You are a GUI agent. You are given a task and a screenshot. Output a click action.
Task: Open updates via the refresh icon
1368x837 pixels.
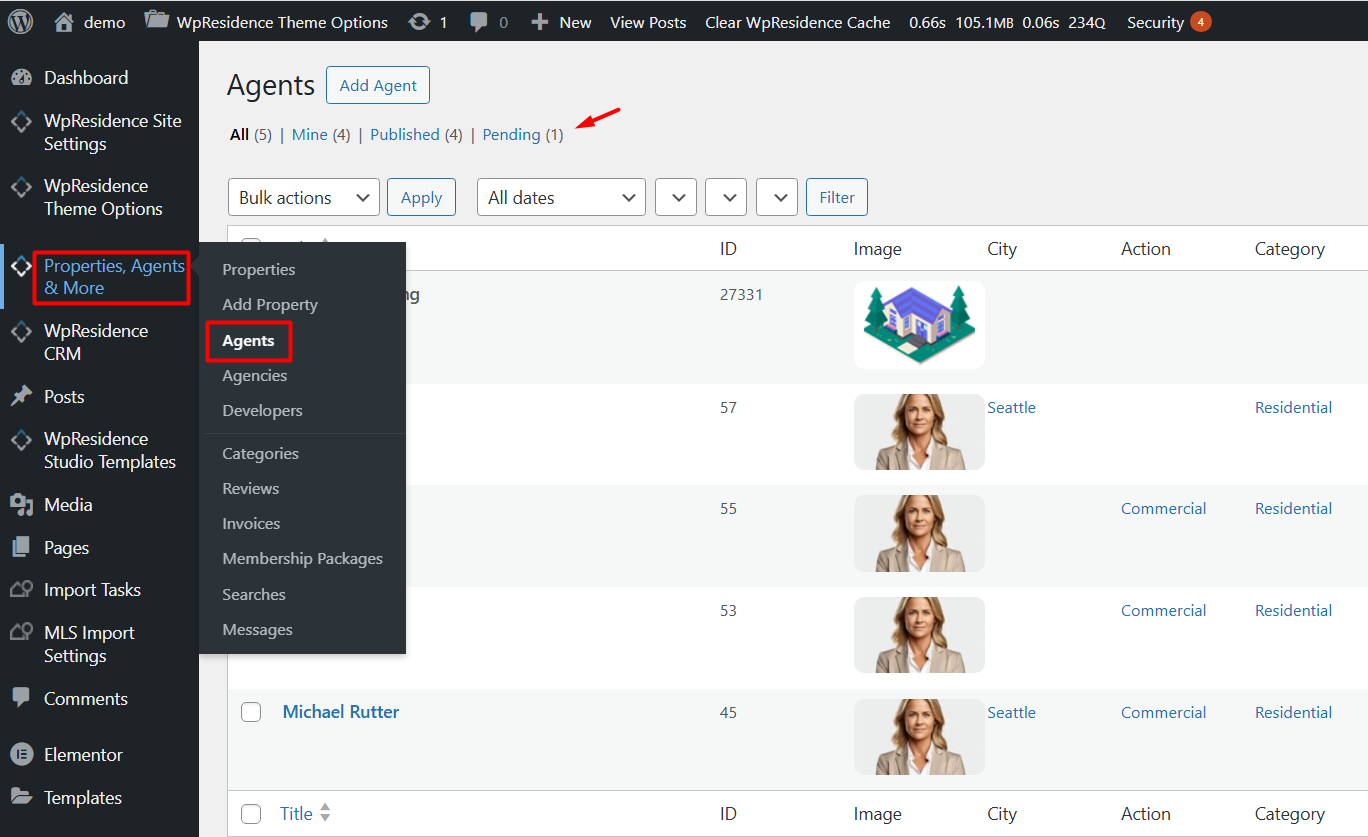pos(420,22)
